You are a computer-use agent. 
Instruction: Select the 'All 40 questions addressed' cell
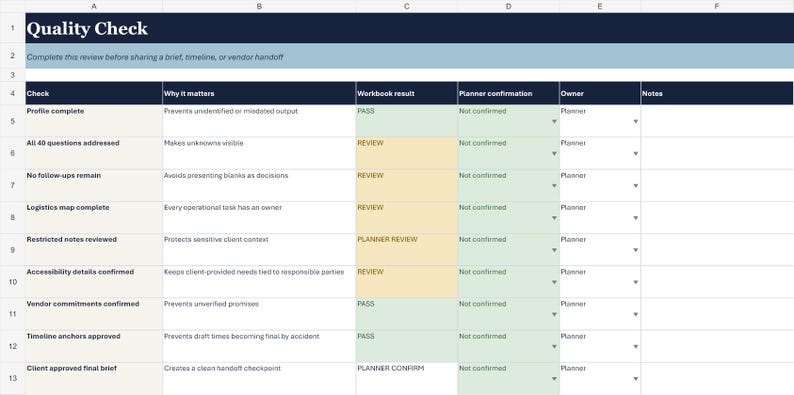(94, 153)
